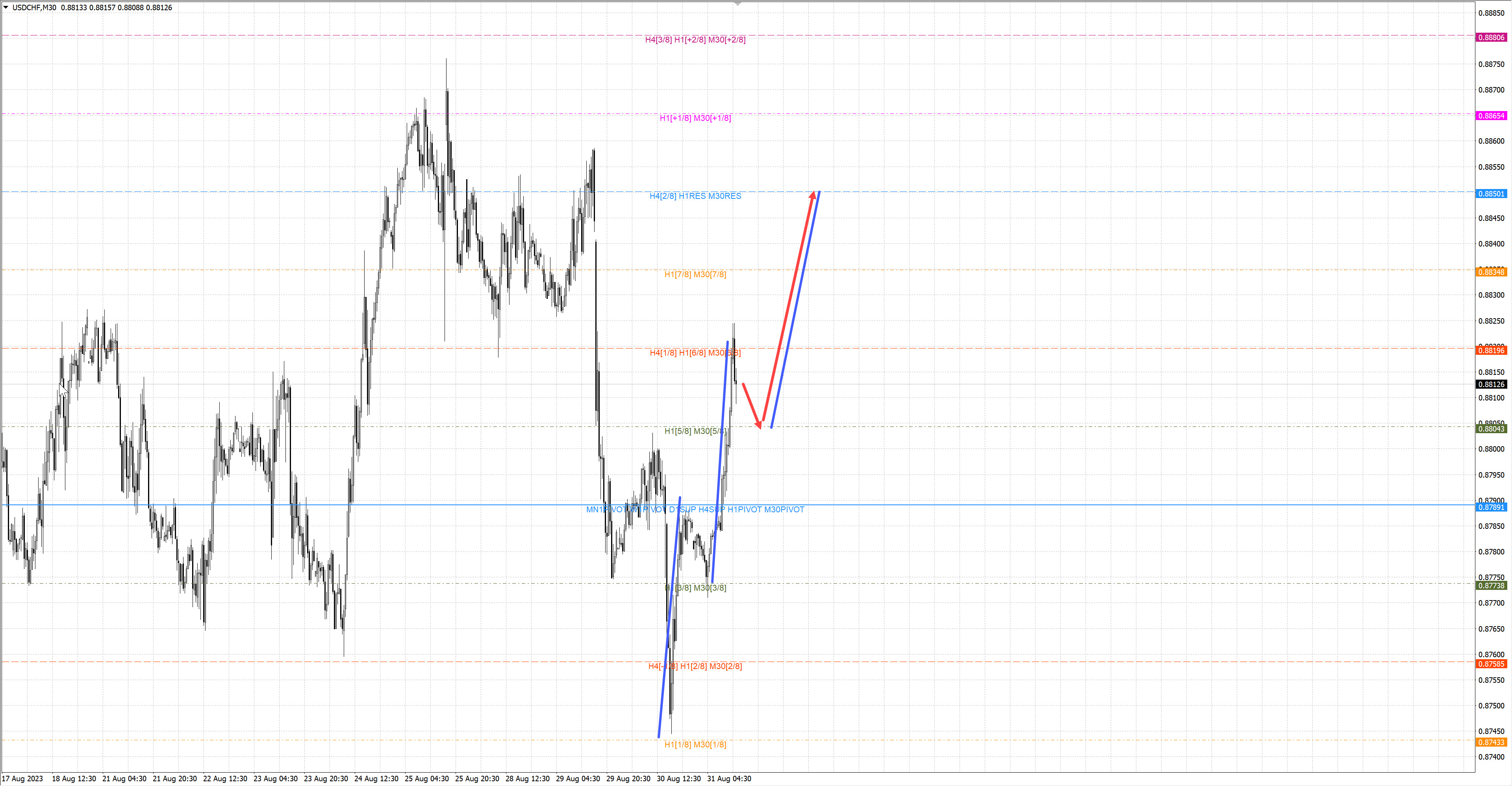Click the H4[3/8] H1[+2/8] M30[+2/8] label
This screenshot has width=1512, height=786.
695,40
